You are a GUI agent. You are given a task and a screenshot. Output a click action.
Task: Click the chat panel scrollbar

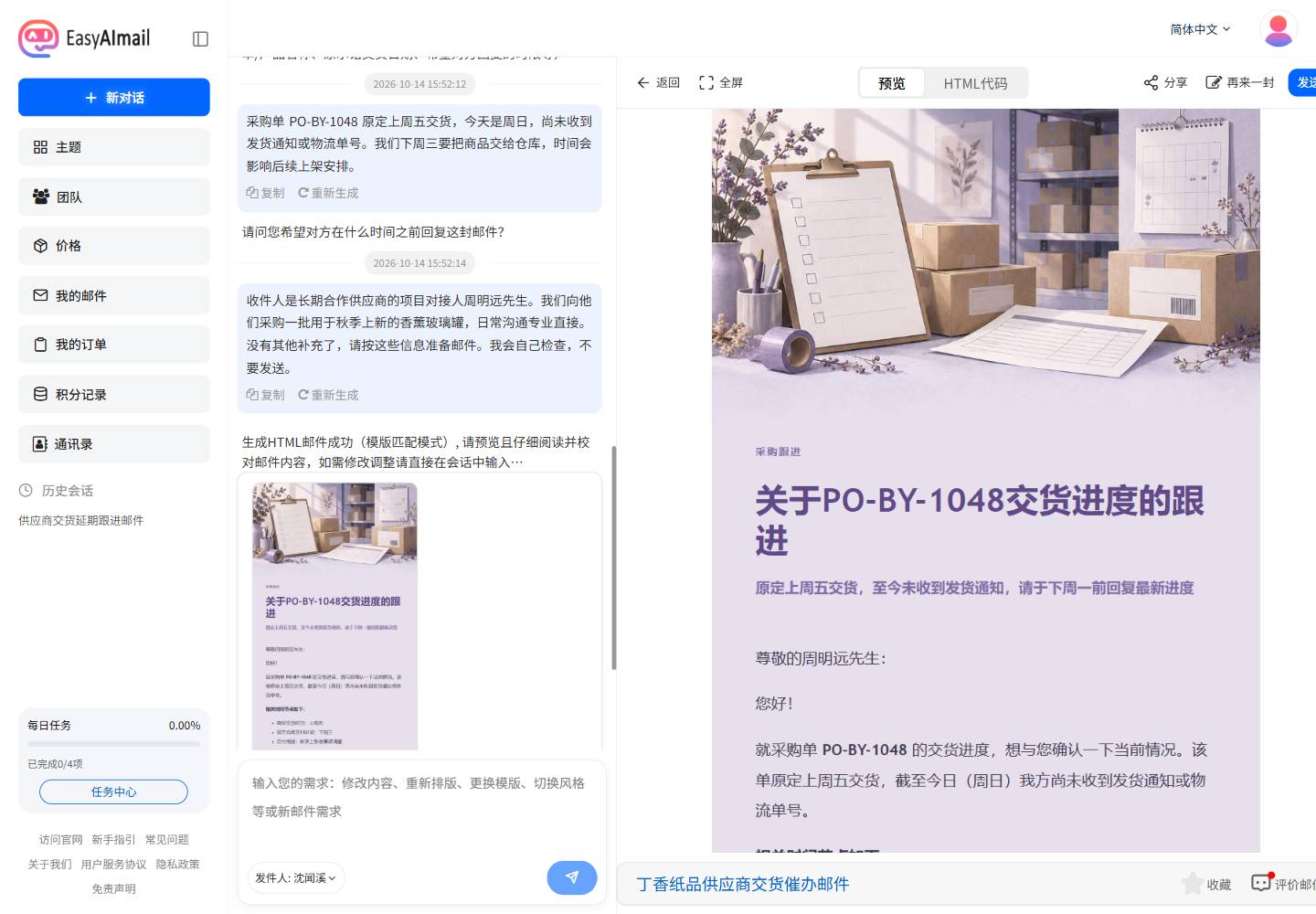(x=614, y=558)
